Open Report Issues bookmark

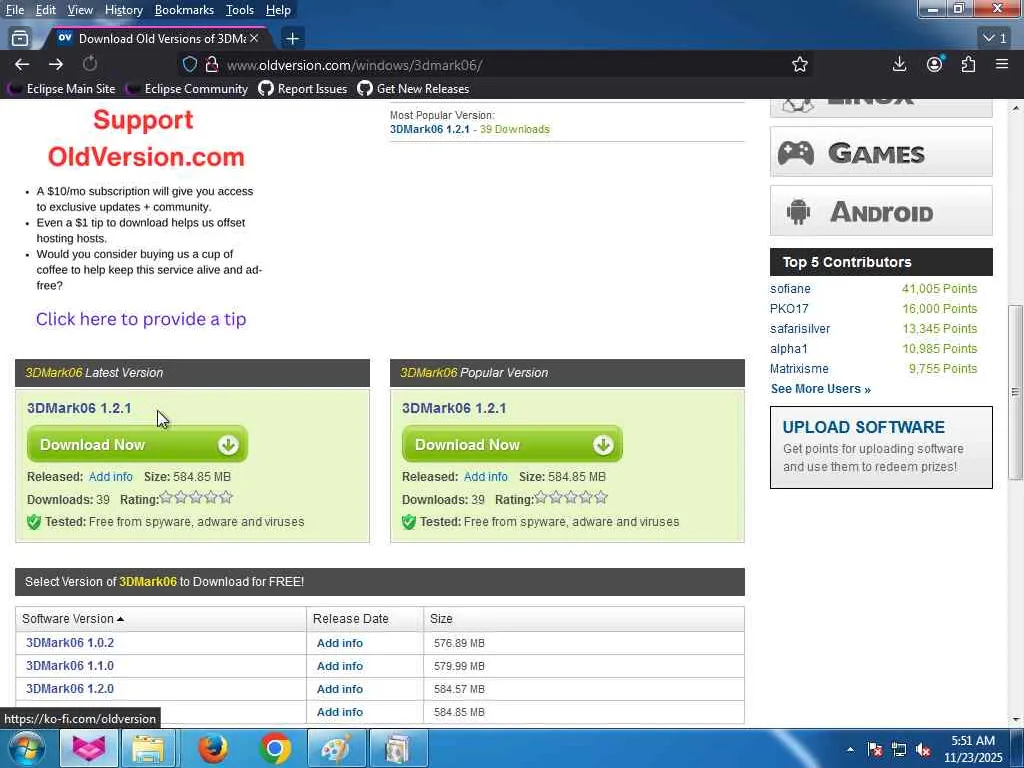[303, 88]
